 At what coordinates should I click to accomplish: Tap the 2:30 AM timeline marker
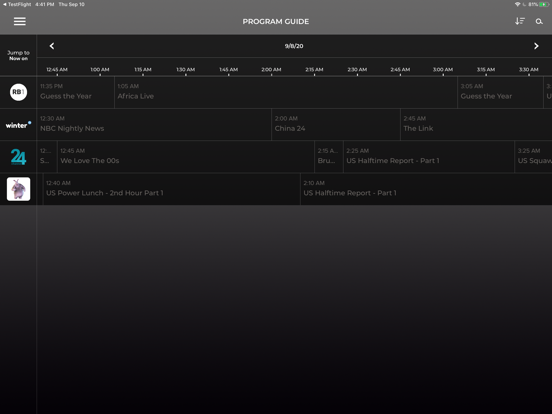357,70
